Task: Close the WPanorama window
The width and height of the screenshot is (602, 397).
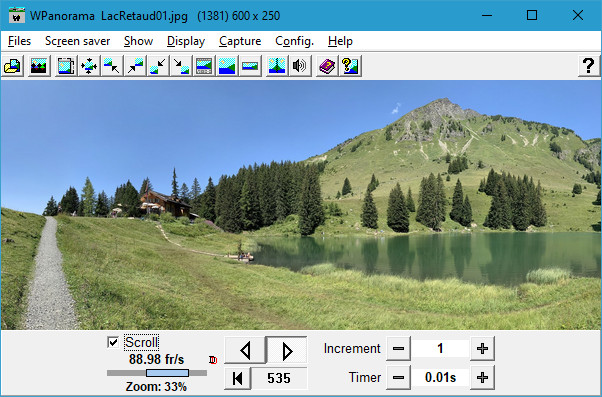Action: click(578, 15)
